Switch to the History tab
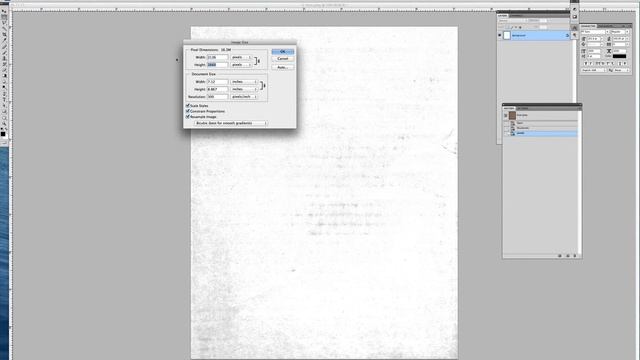The height and width of the screenshot is (360, 640). coord(509,108)
